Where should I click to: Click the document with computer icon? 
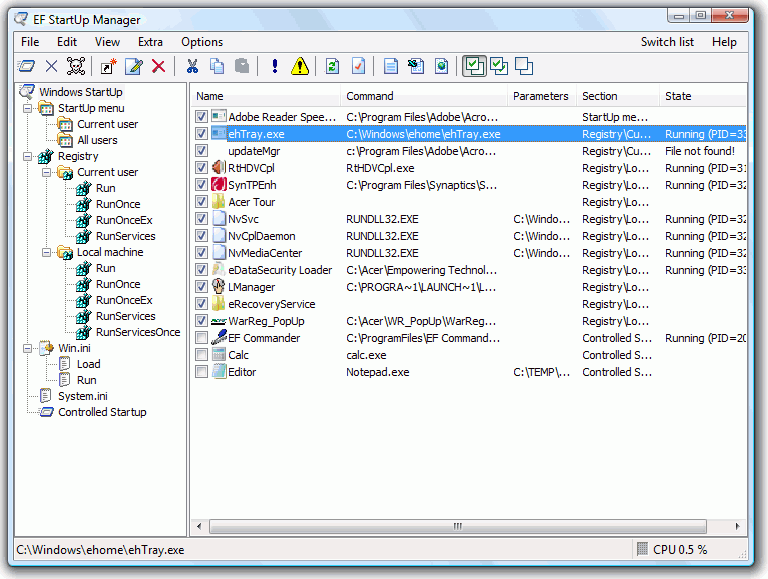pos(416,66)
